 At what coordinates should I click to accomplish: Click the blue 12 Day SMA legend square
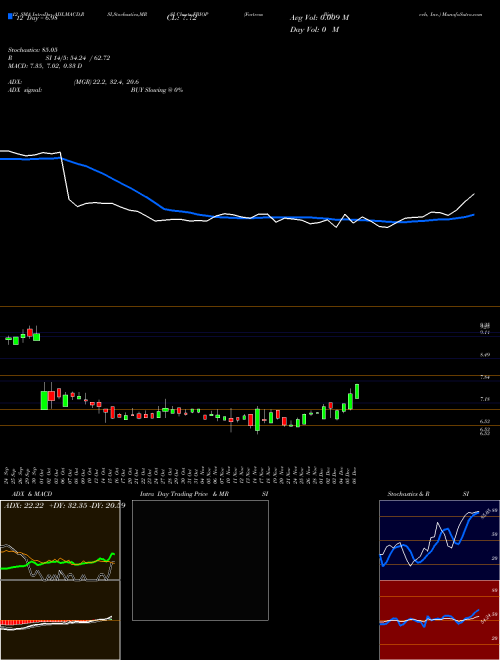point(11,16)
